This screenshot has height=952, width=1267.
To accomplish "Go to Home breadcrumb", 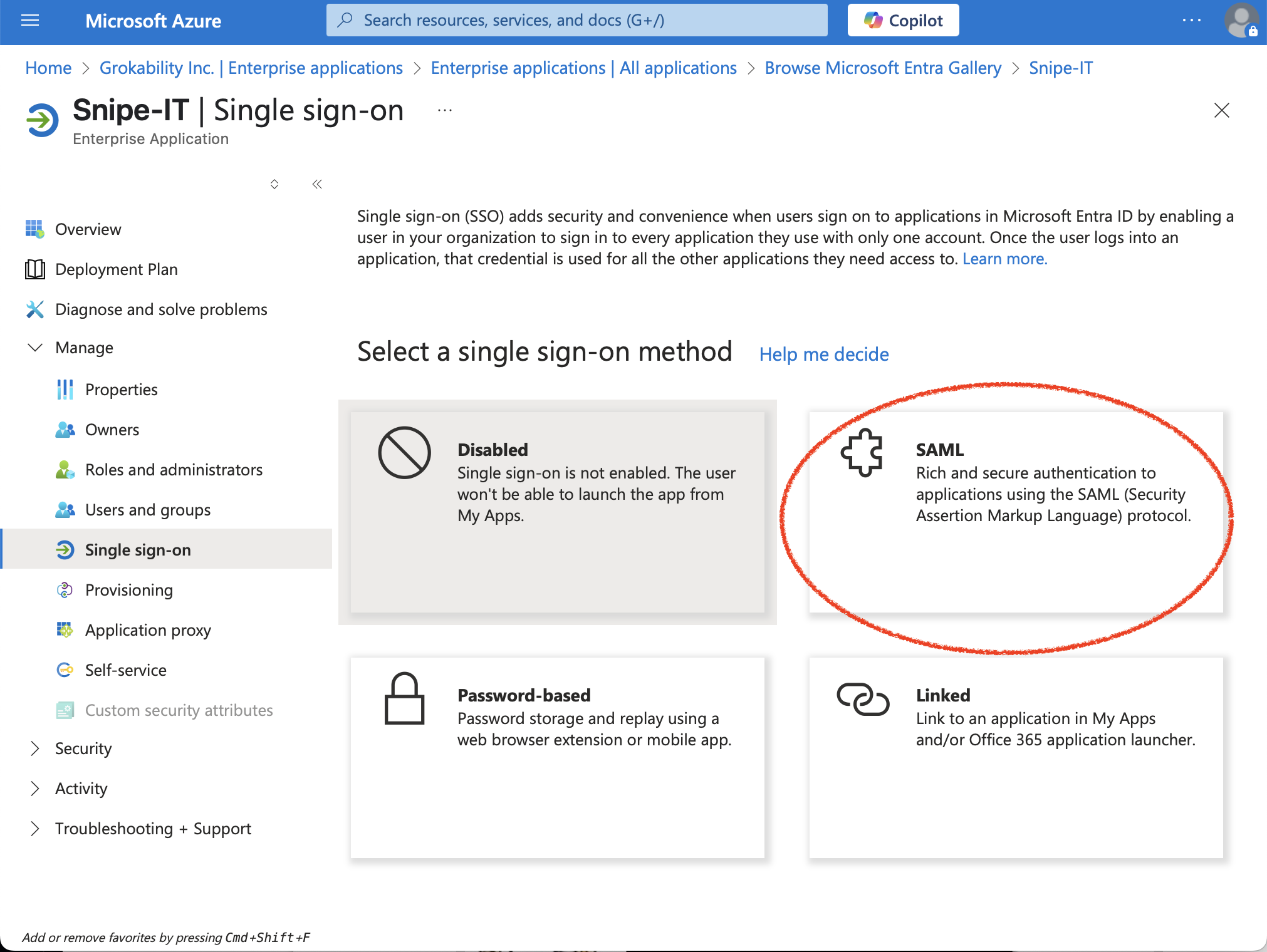I will 48,68.
